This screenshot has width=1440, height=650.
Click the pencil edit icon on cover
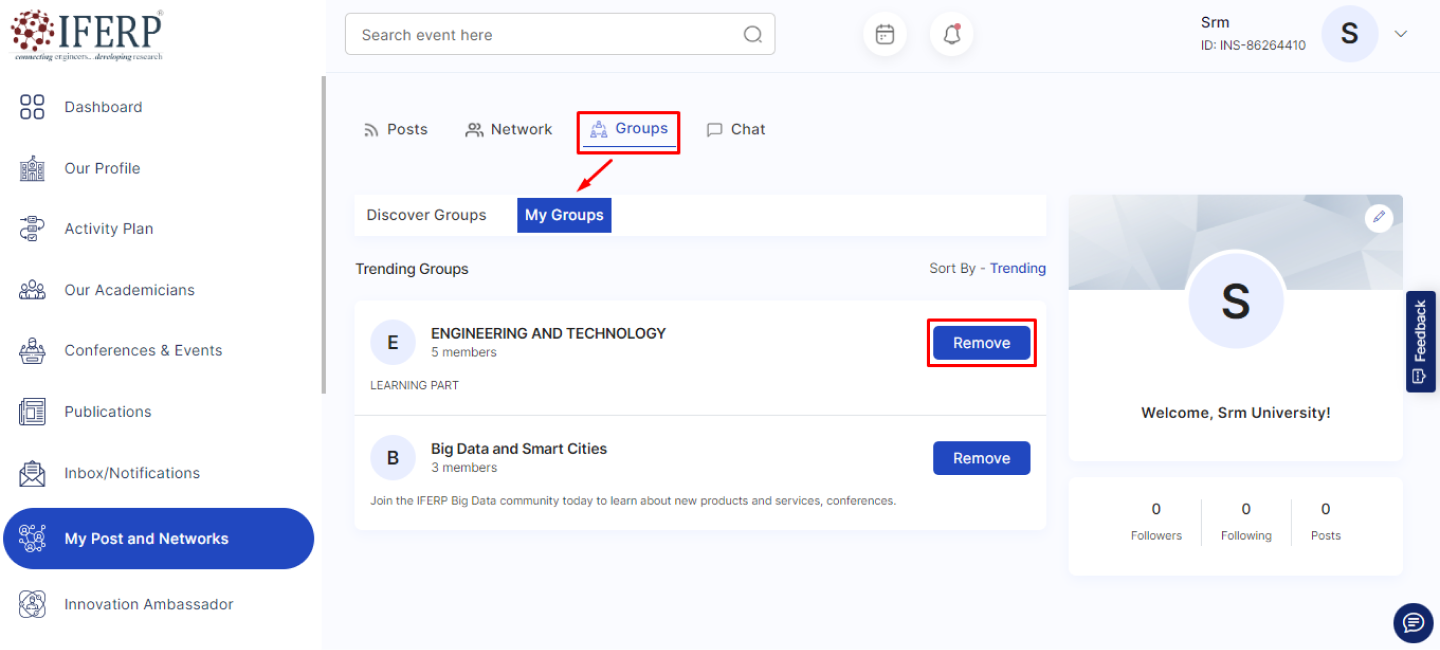pyautogui.click(x=1379, y=217)
